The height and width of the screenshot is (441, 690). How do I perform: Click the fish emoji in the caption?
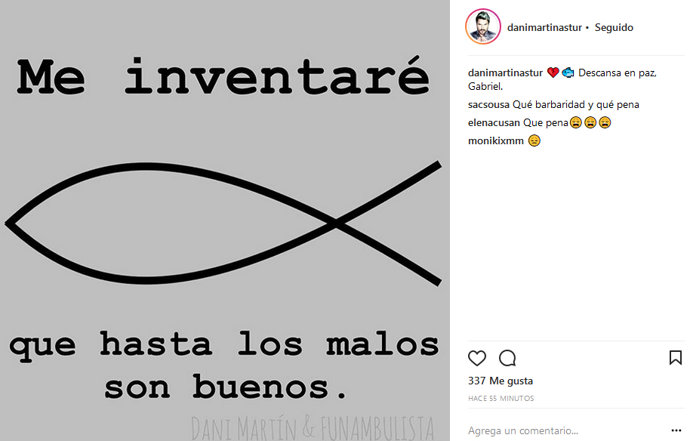(568, 73)
